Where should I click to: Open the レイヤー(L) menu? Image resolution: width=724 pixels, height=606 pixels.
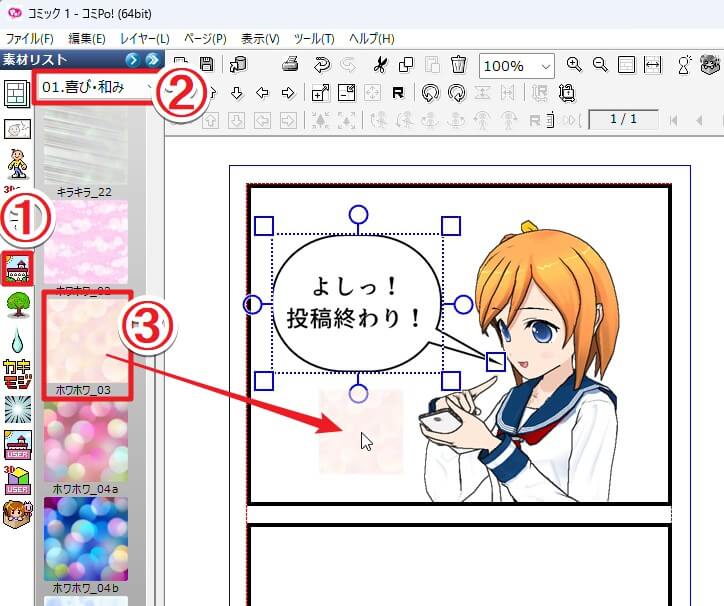point(145,38)
